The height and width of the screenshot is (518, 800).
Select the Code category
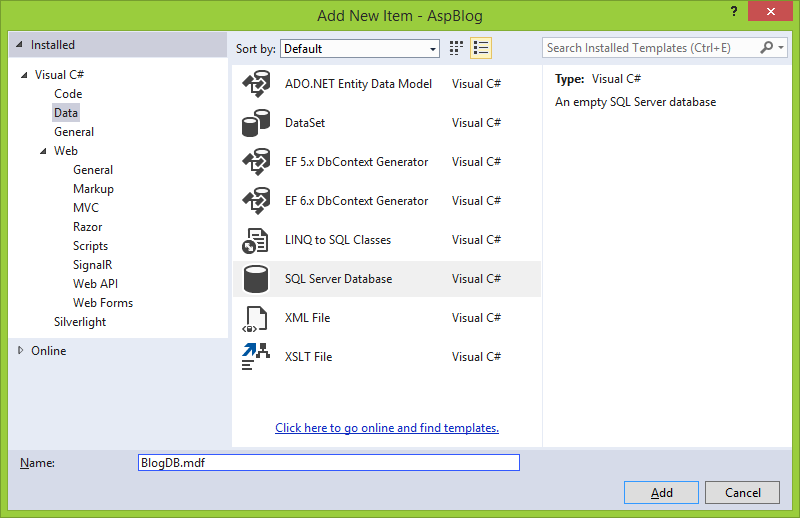(68, 94)
